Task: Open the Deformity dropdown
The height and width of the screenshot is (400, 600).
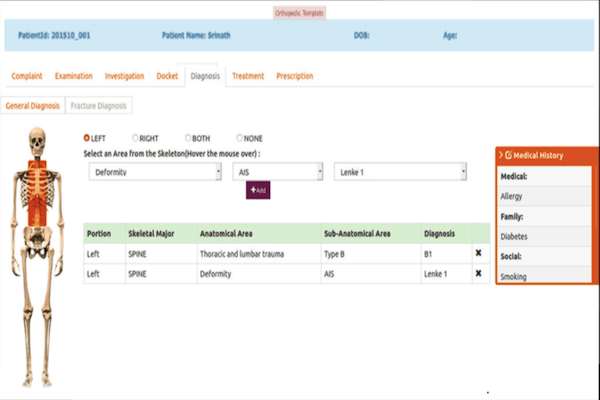Action: point(155,172)
